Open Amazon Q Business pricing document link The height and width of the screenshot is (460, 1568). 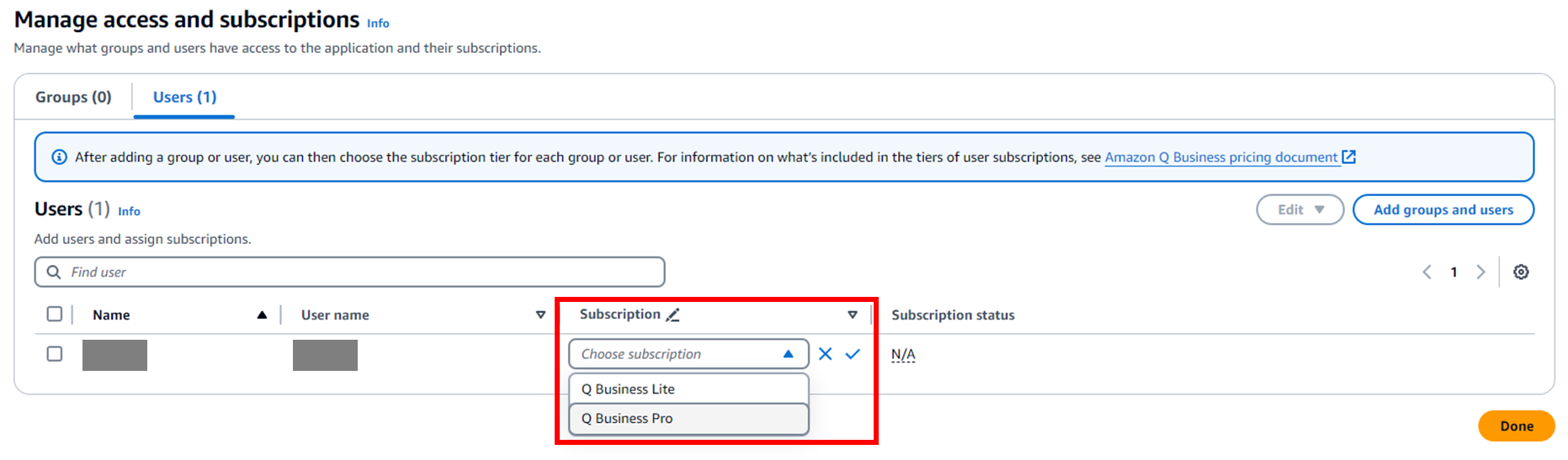1220,157
